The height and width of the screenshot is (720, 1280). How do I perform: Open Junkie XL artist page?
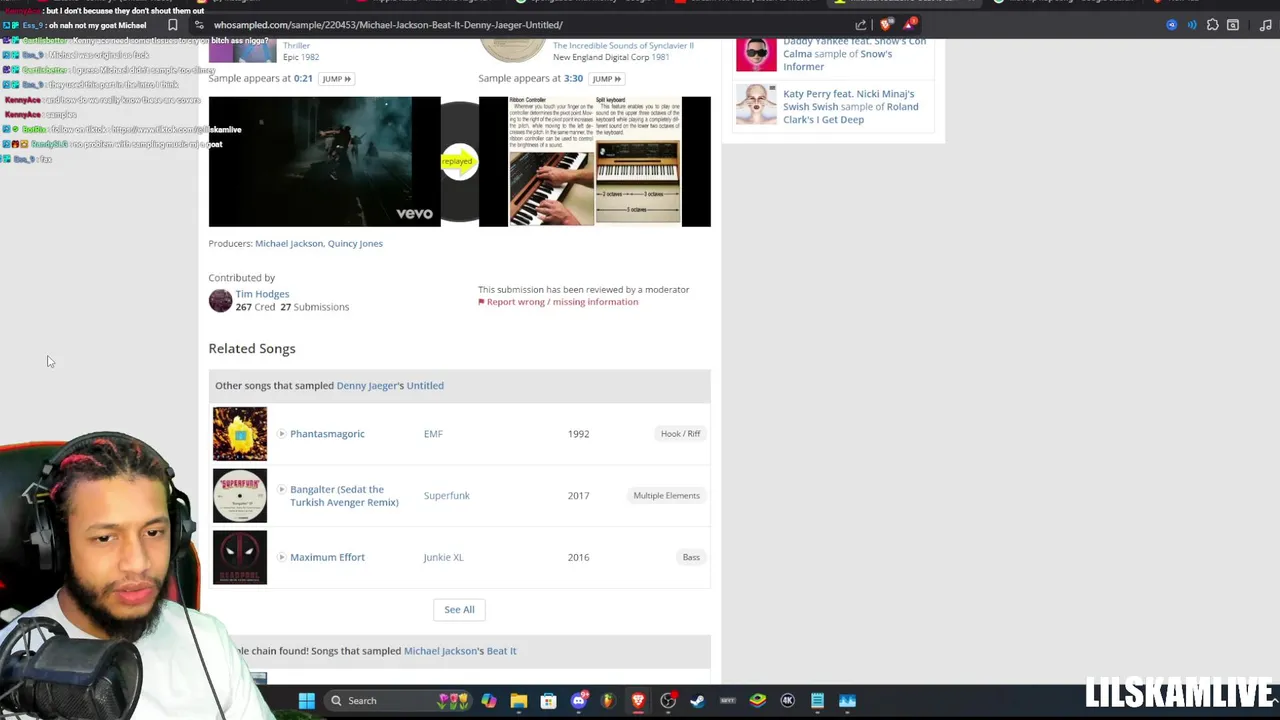point(443,557)
